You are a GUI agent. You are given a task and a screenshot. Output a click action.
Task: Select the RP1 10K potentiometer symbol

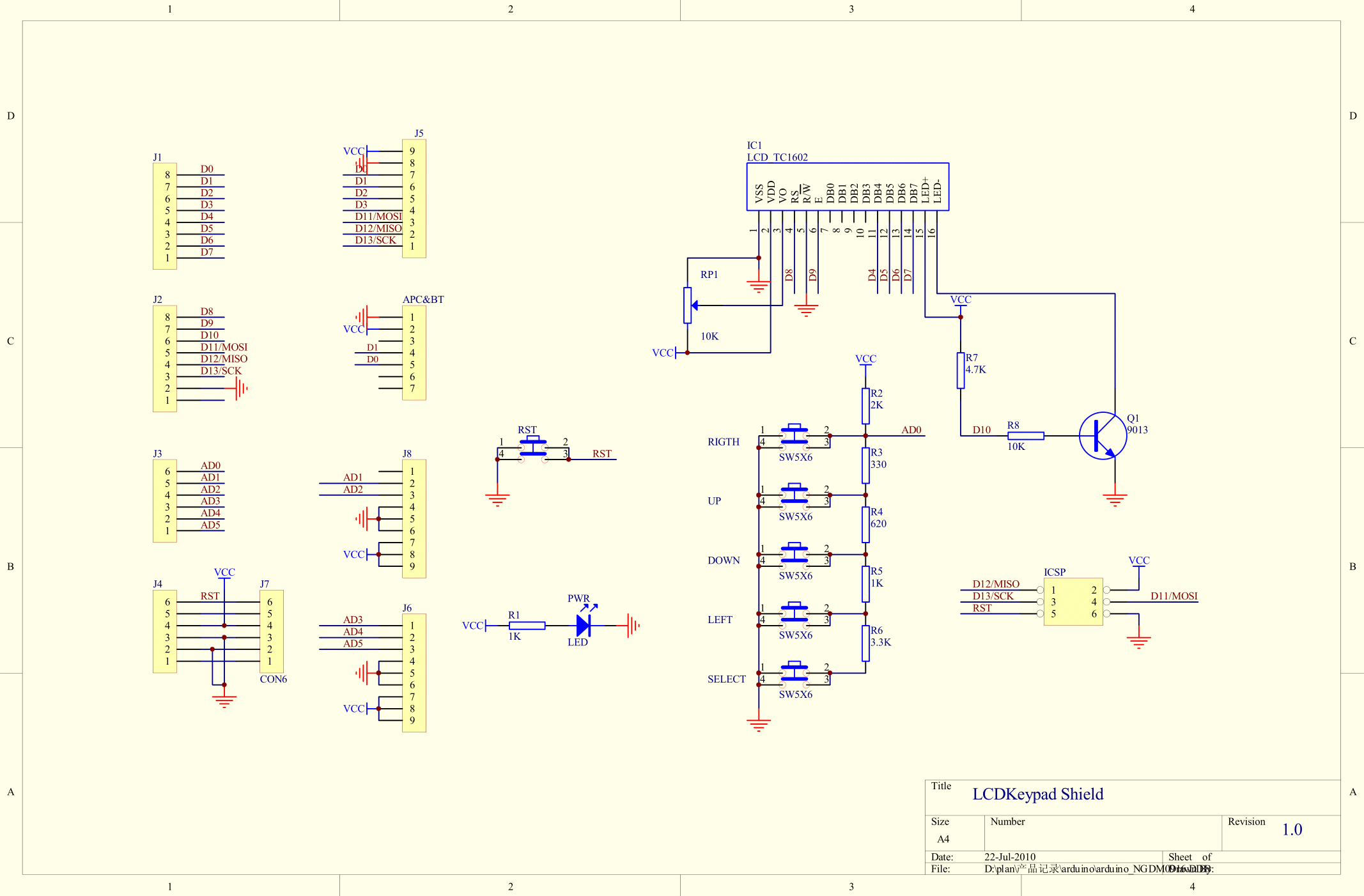687,305
